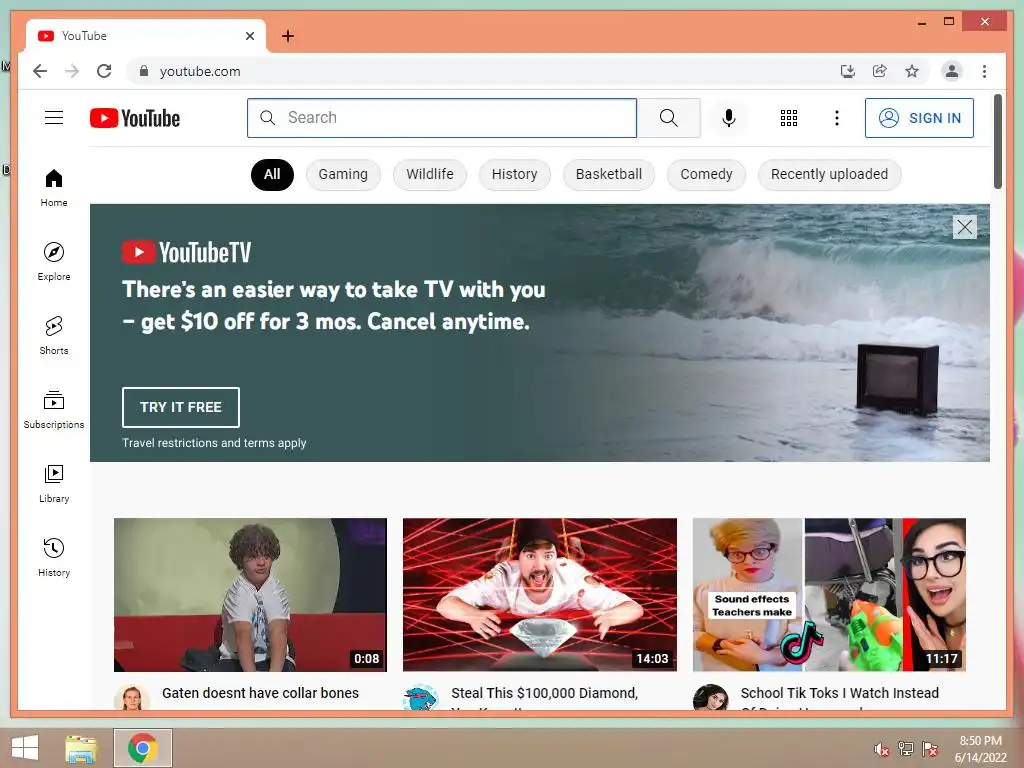The height and width of the screenshot is (768, 1024).
Task: Open History in sidebar
Action: pos(54,558)
